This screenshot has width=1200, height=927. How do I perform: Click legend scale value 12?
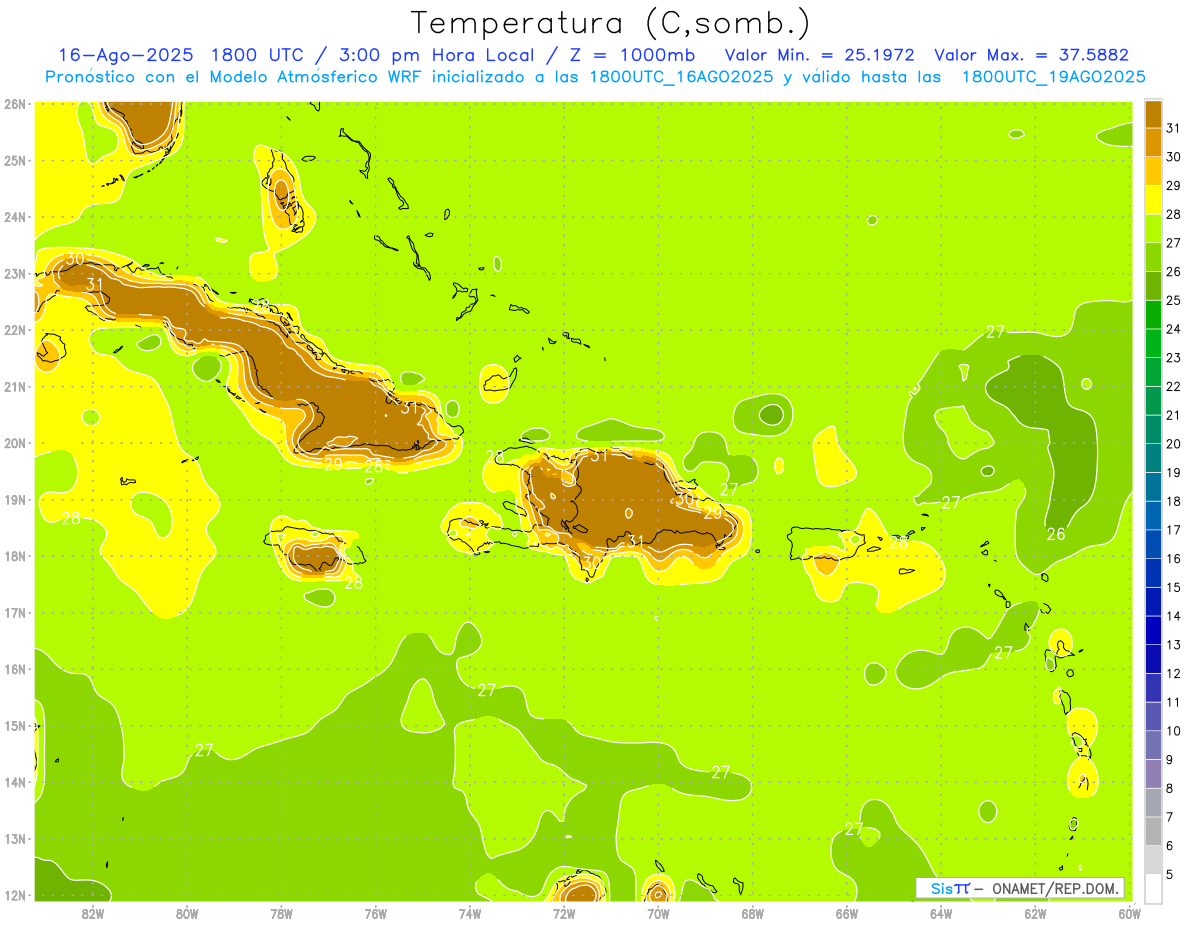coord(1173,673)
